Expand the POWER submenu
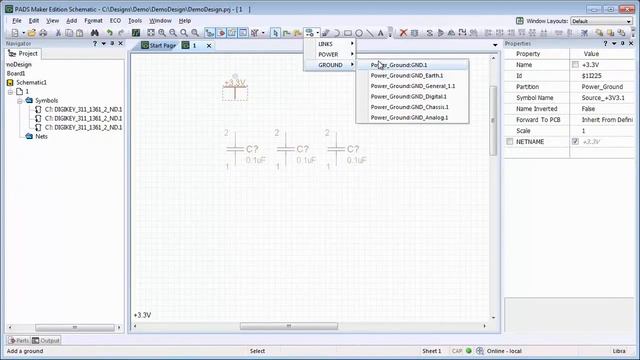 [x=330, y=54]
